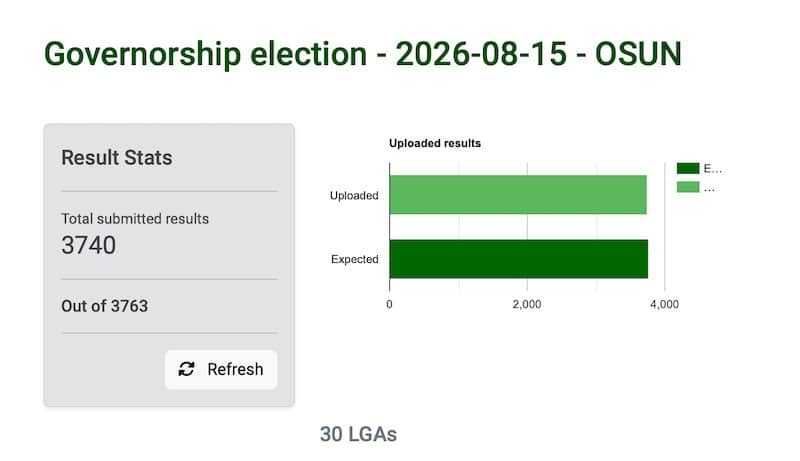Viewport: 800px width, 461px height.
Task: Click the 4,000 axis tick label
Action: click(x=664, y=304)
